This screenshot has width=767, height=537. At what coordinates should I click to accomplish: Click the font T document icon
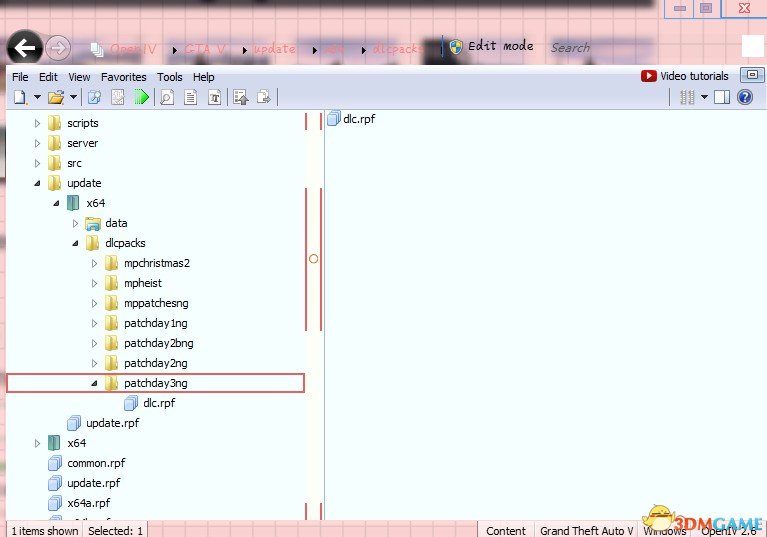click(x=214, y=97)
